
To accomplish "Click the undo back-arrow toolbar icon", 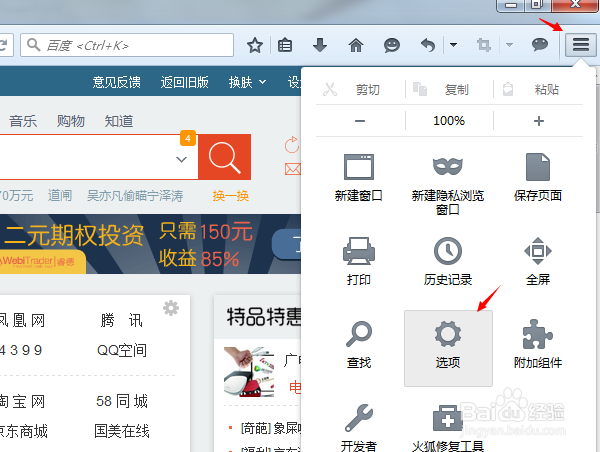I will (x=428, y=45).
